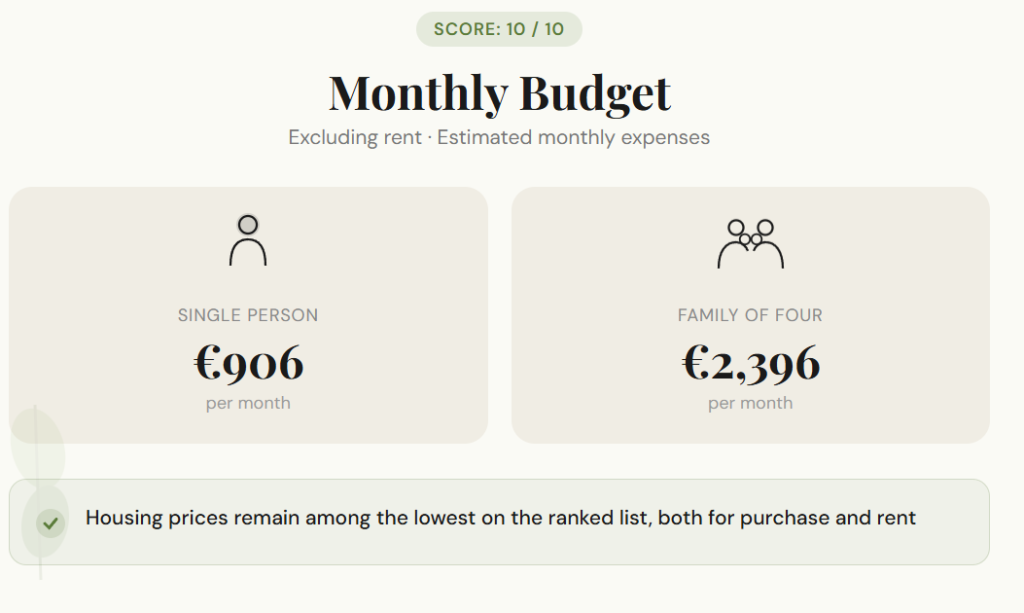Click the leaf decoration at left edge
This screenshot has width=1024, height=613.
pyautogui.click(x=37, y=450)
